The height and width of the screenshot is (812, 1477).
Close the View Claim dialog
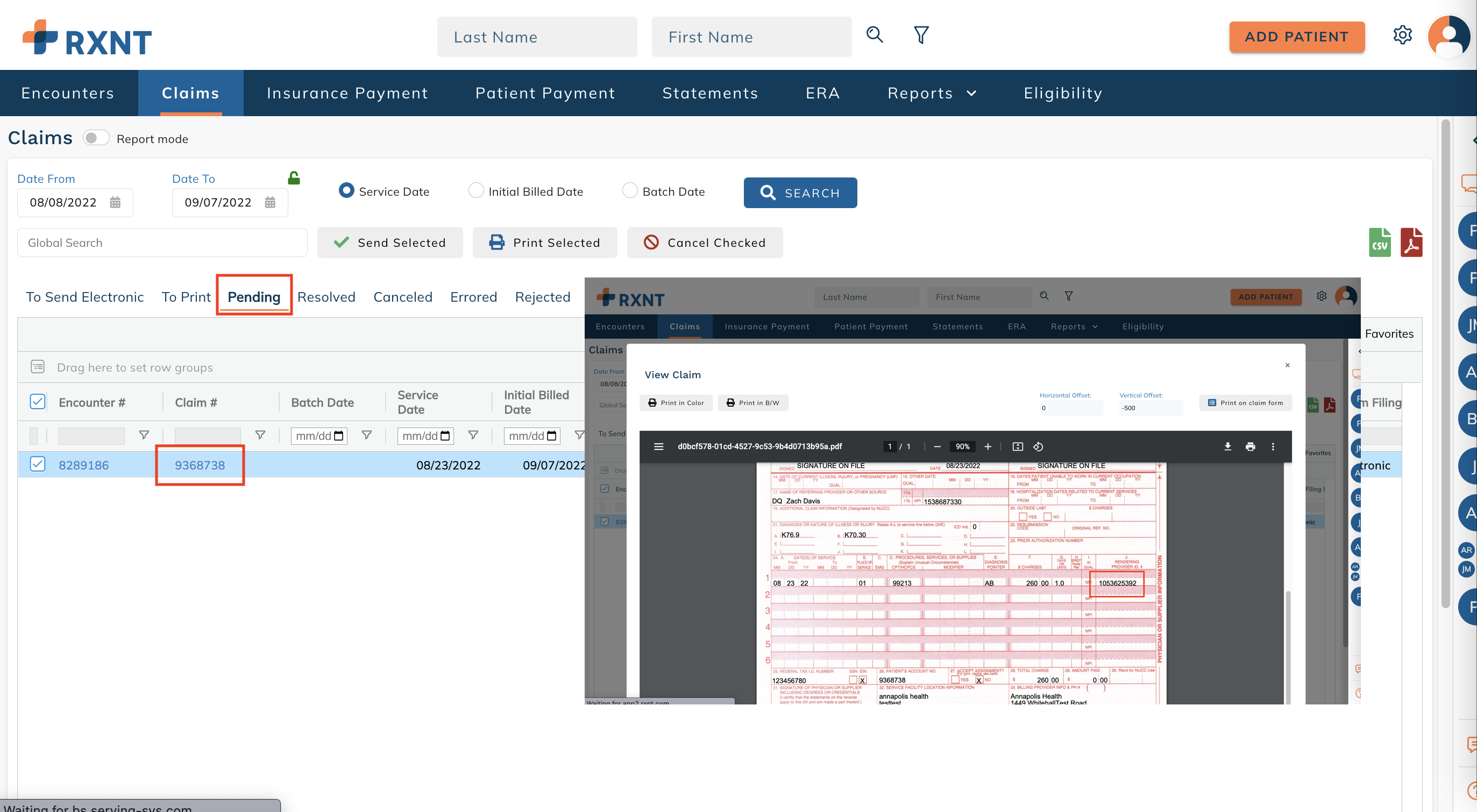pyautogui.click(x=1287, y=365)
